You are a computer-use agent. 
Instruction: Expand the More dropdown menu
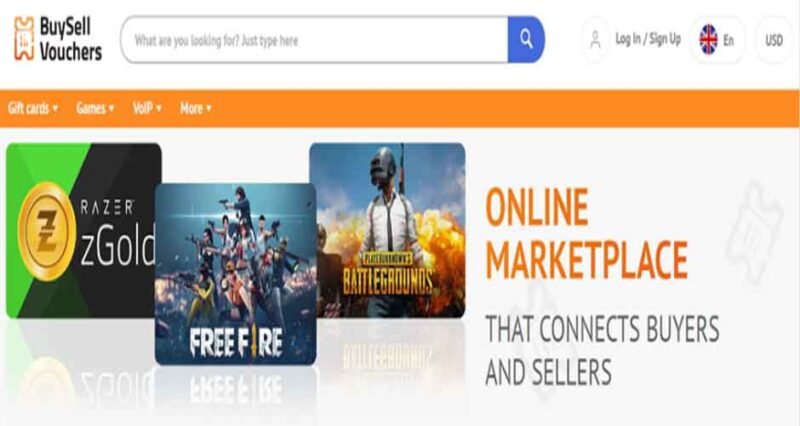click(195, 108)
